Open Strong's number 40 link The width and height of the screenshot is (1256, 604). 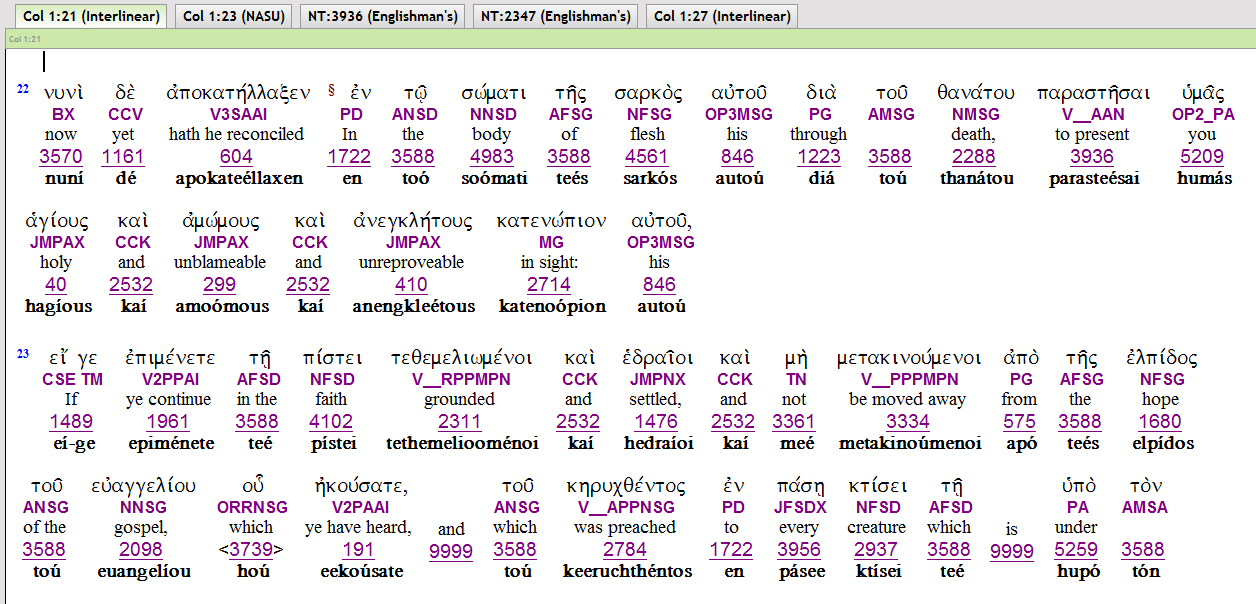56,285
